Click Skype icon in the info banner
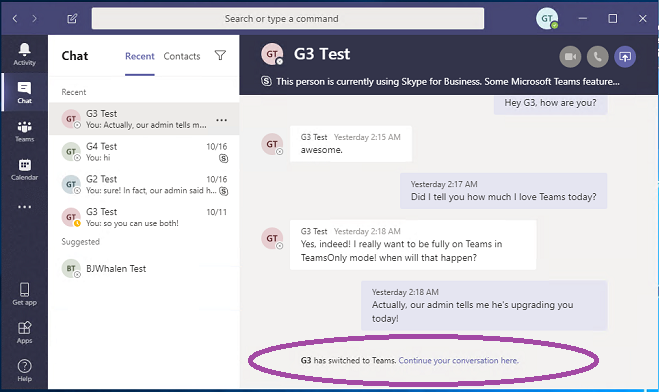Image resolution: width=660 pixels, height=392 pixels. coord(266,81)
